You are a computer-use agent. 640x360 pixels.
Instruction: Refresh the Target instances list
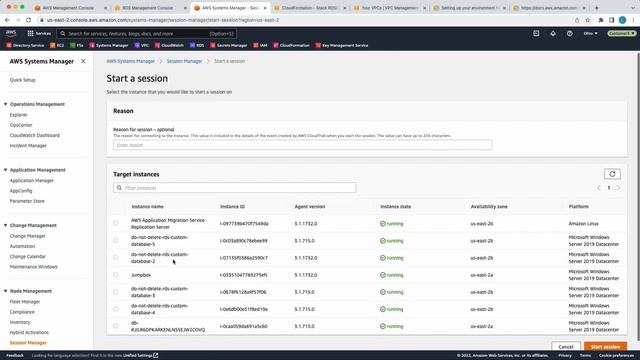612,174
